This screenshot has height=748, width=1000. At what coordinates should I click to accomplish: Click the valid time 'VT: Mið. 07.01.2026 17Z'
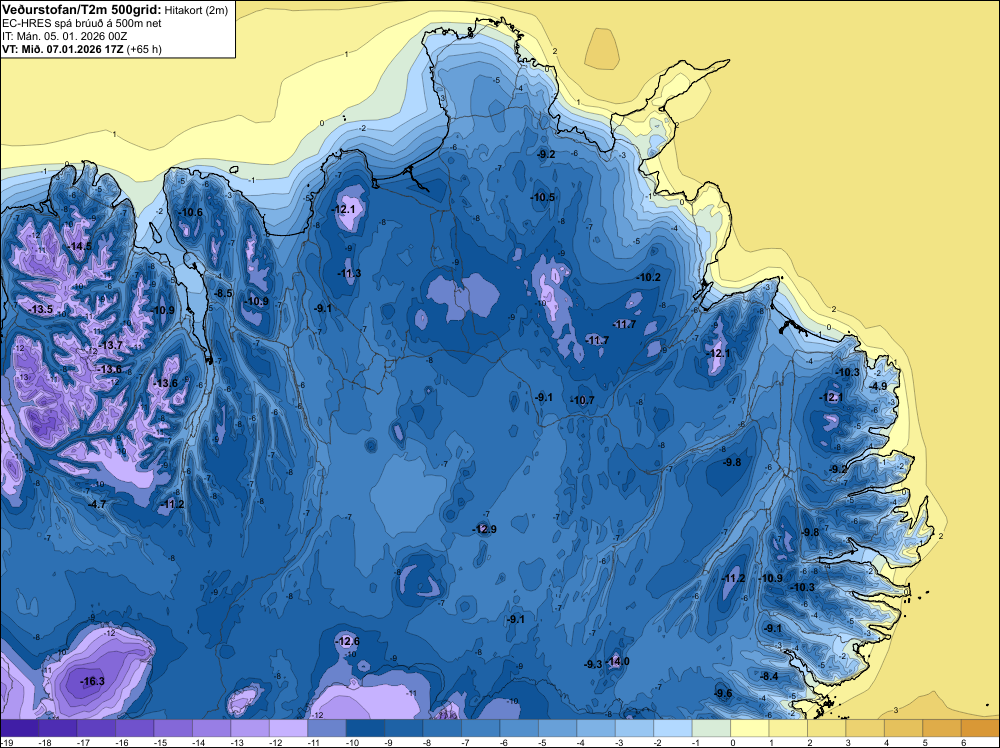(x=63, y=49)
